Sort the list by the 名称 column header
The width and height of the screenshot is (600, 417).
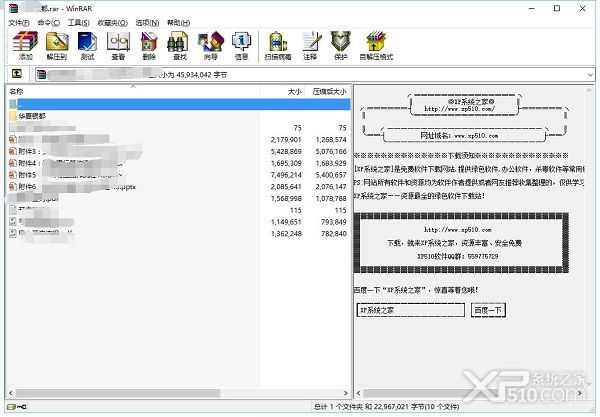coord(133,91)
